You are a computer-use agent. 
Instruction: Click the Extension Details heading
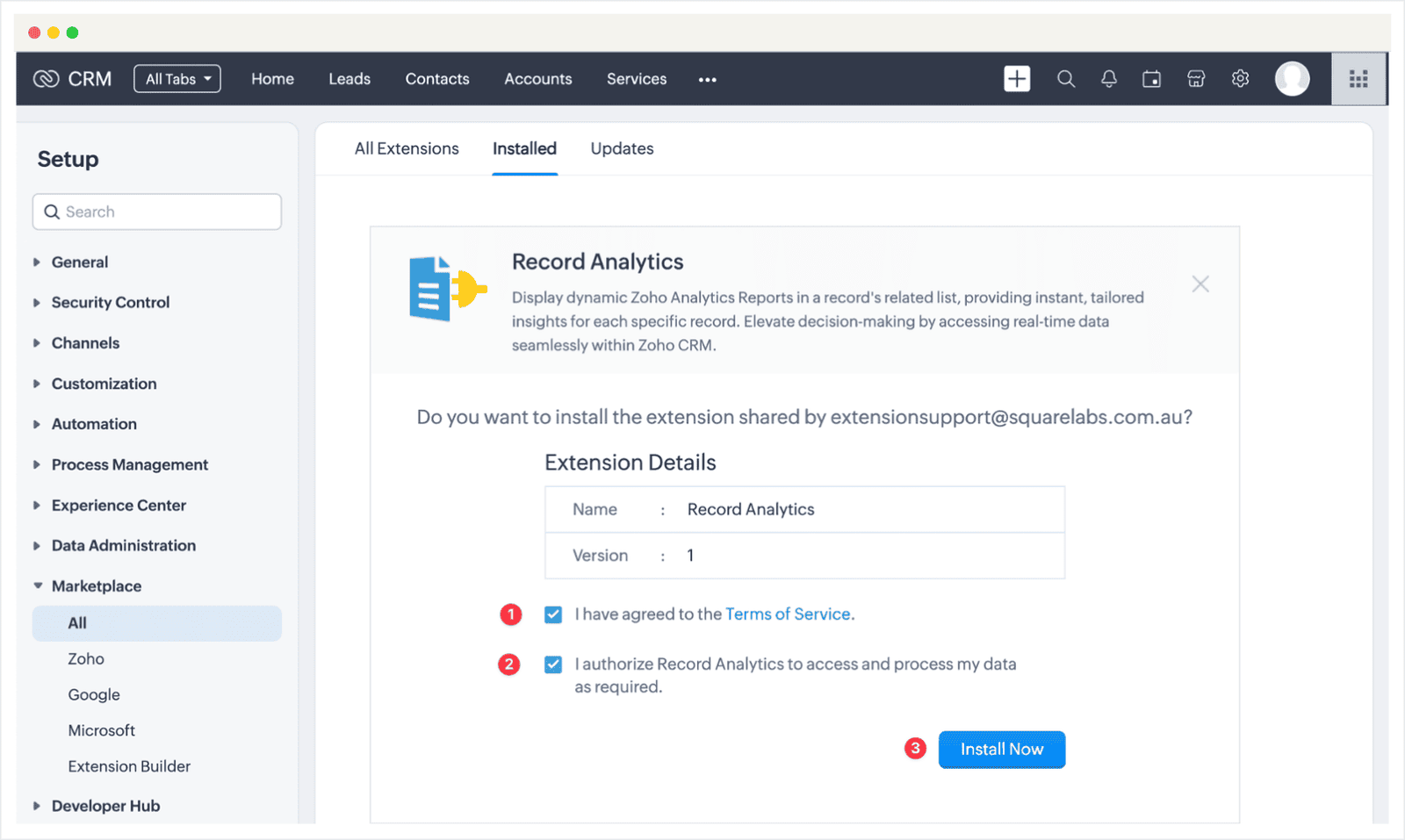click(630, 463)
